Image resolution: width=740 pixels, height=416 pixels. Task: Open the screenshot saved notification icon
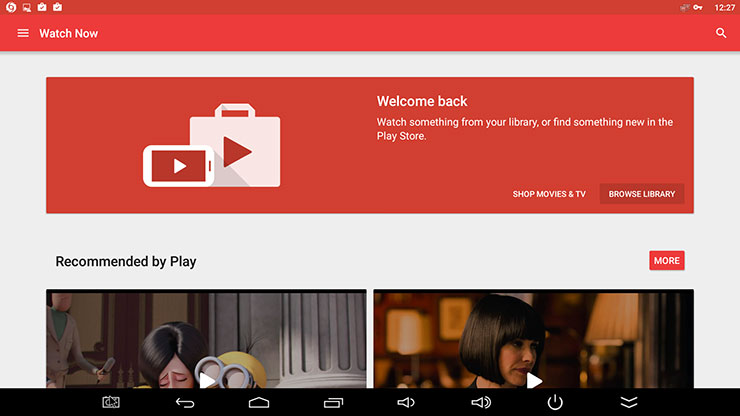(26, 7)
